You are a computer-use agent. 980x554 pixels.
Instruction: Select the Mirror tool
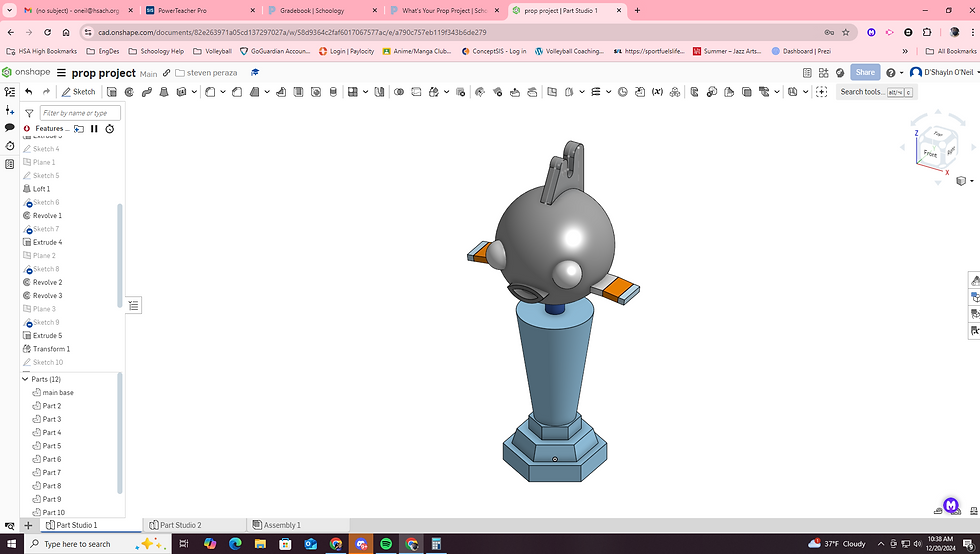pos(379,92)
